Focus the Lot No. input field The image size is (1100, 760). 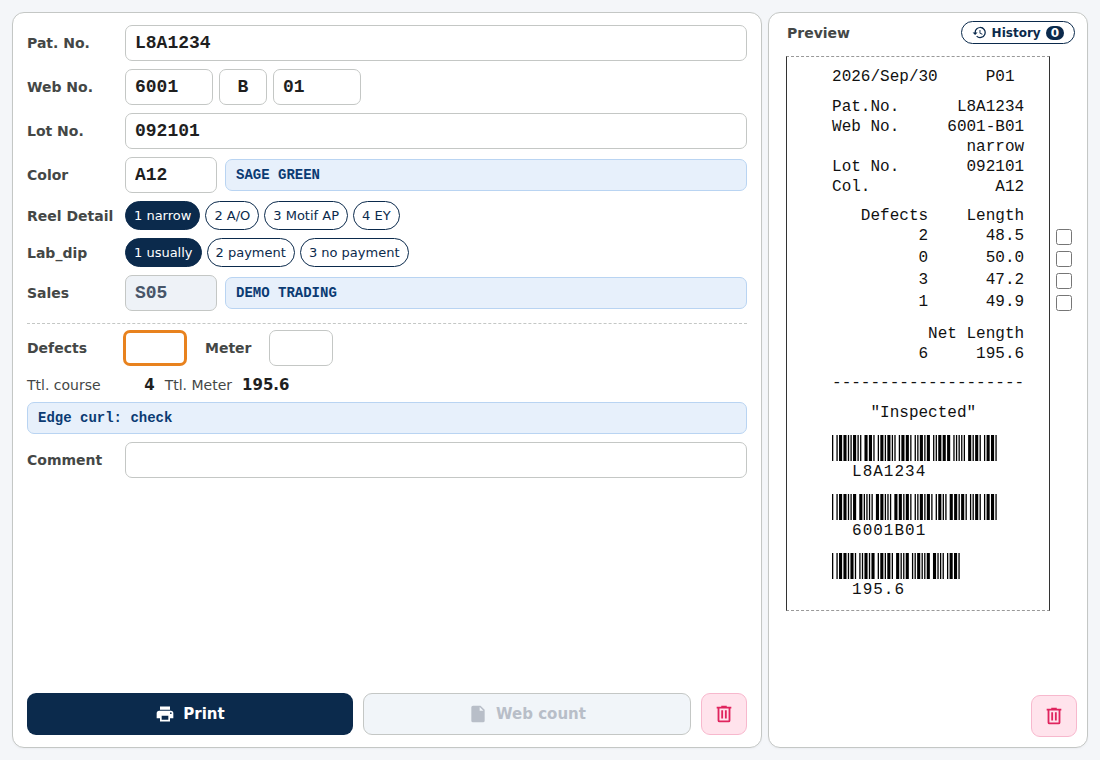[436, 131]
